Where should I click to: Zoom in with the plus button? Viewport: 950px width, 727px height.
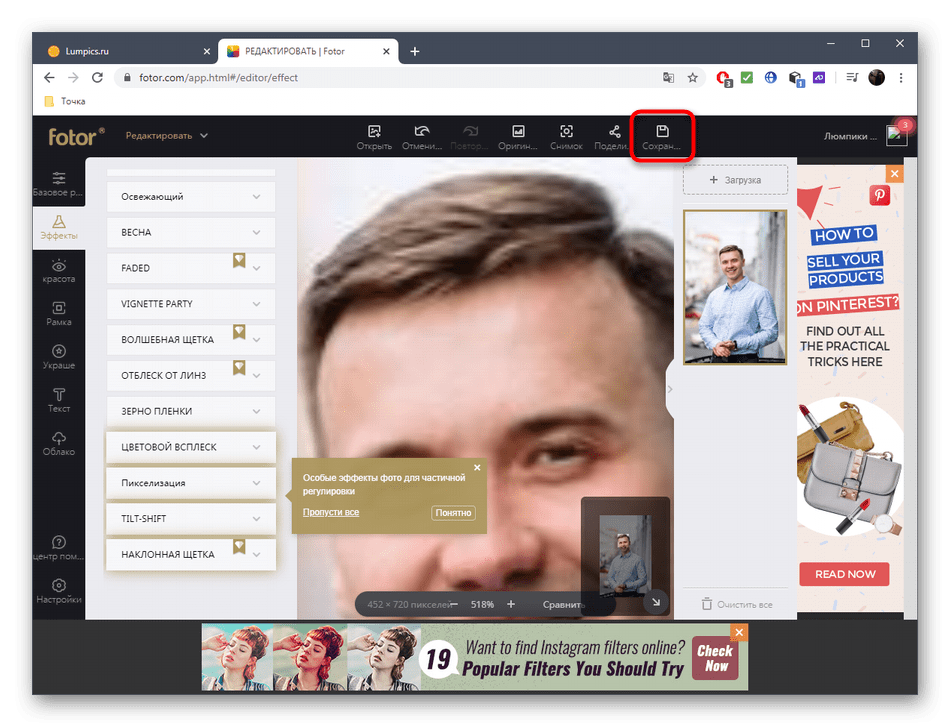[511, 604]
